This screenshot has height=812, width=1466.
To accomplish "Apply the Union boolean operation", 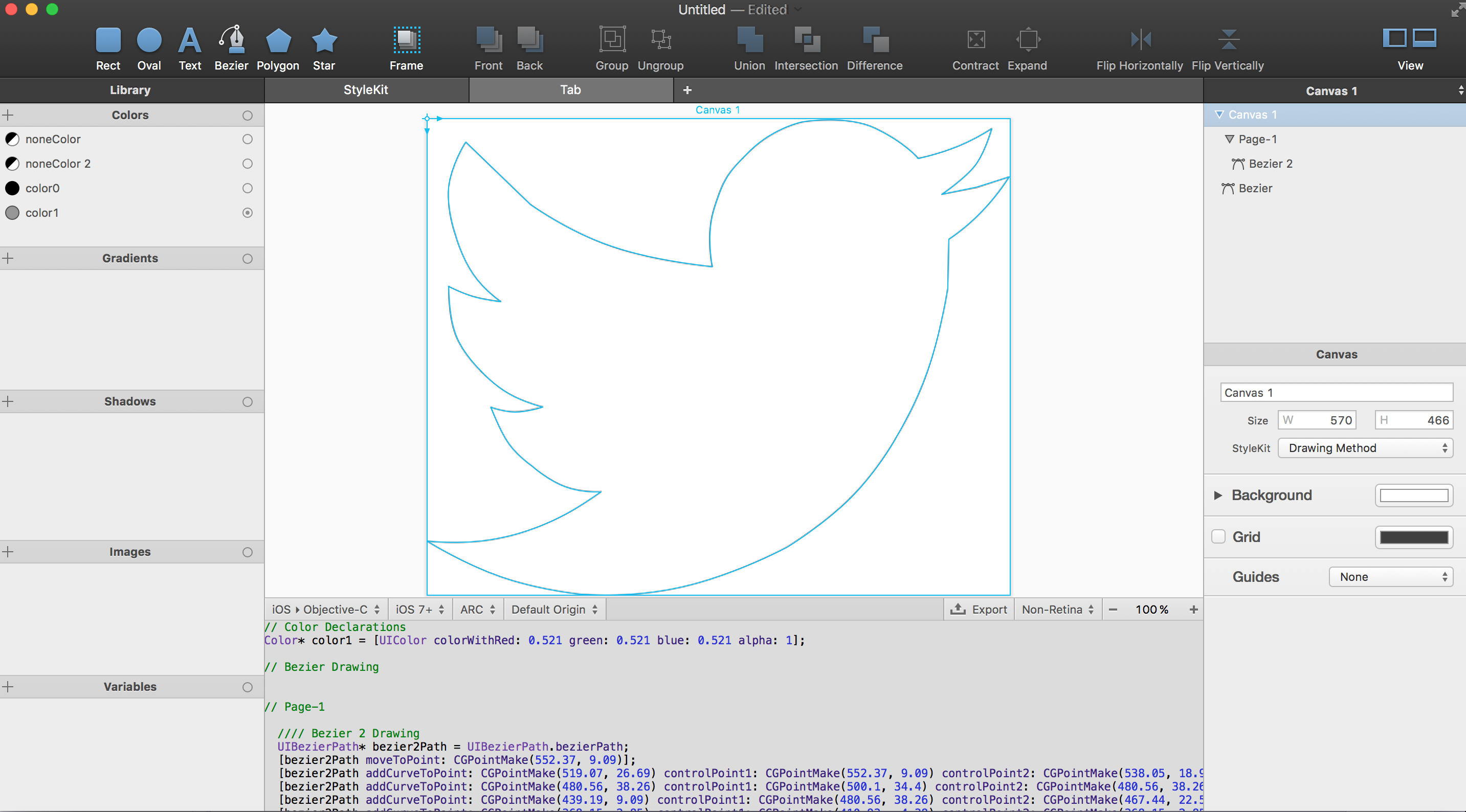I will click(x=749, y=40).
